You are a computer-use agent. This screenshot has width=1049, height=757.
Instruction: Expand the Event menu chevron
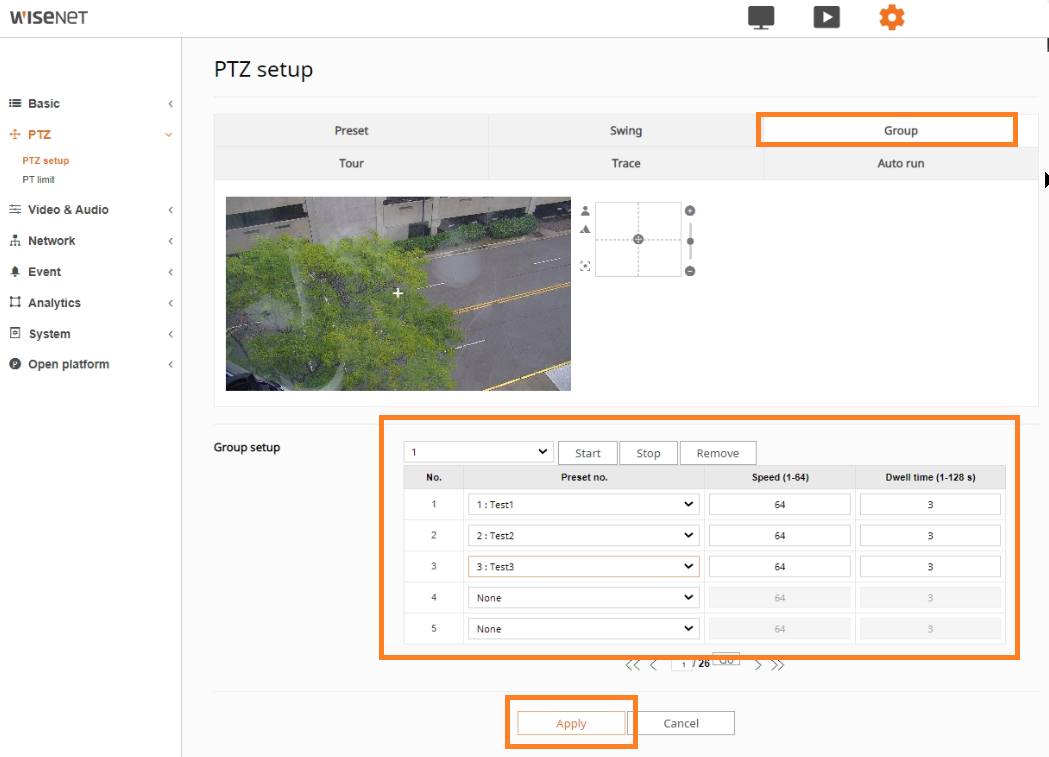[x=171, y=272]
